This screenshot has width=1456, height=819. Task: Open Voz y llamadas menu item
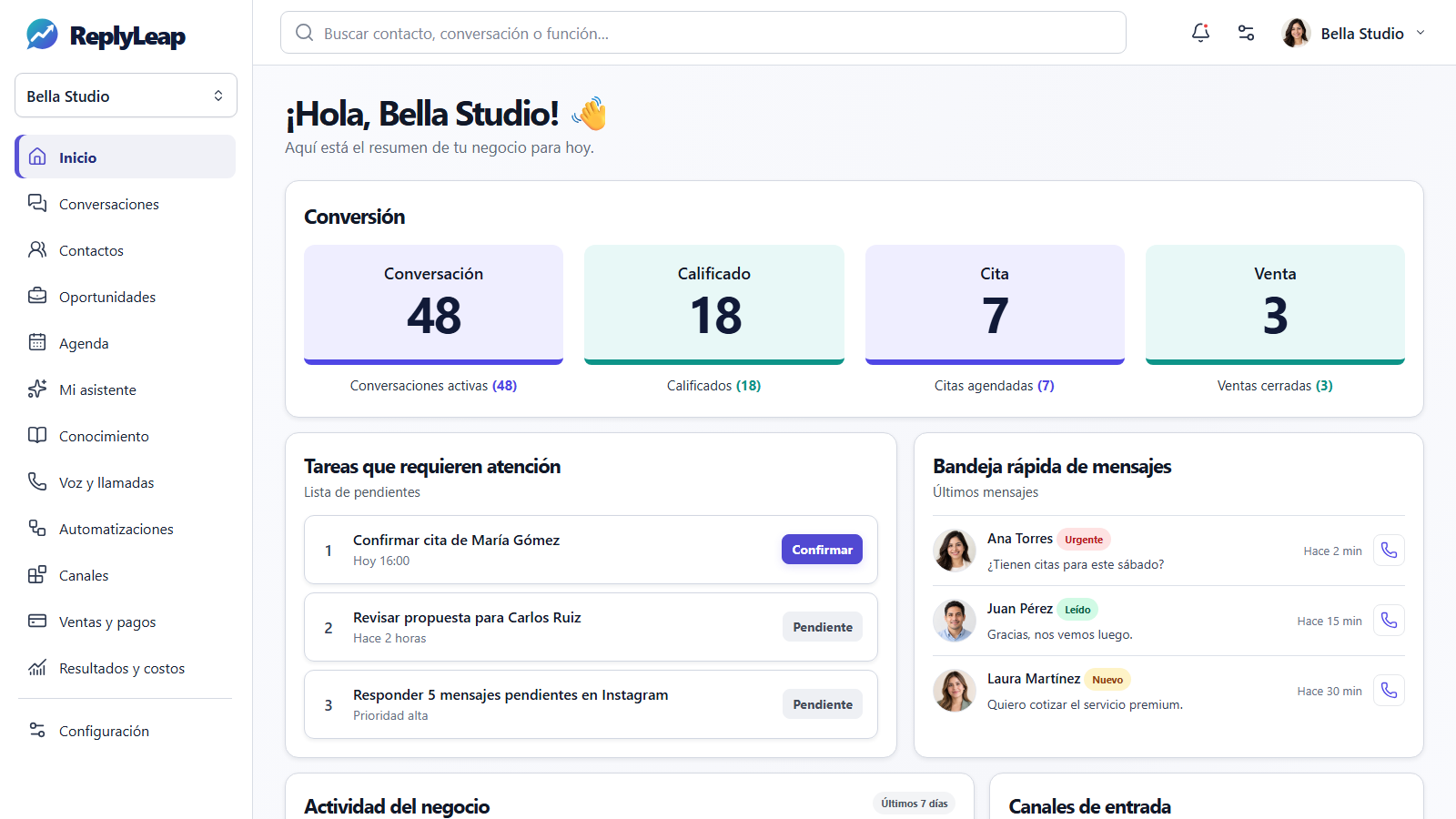coord(126,481)
